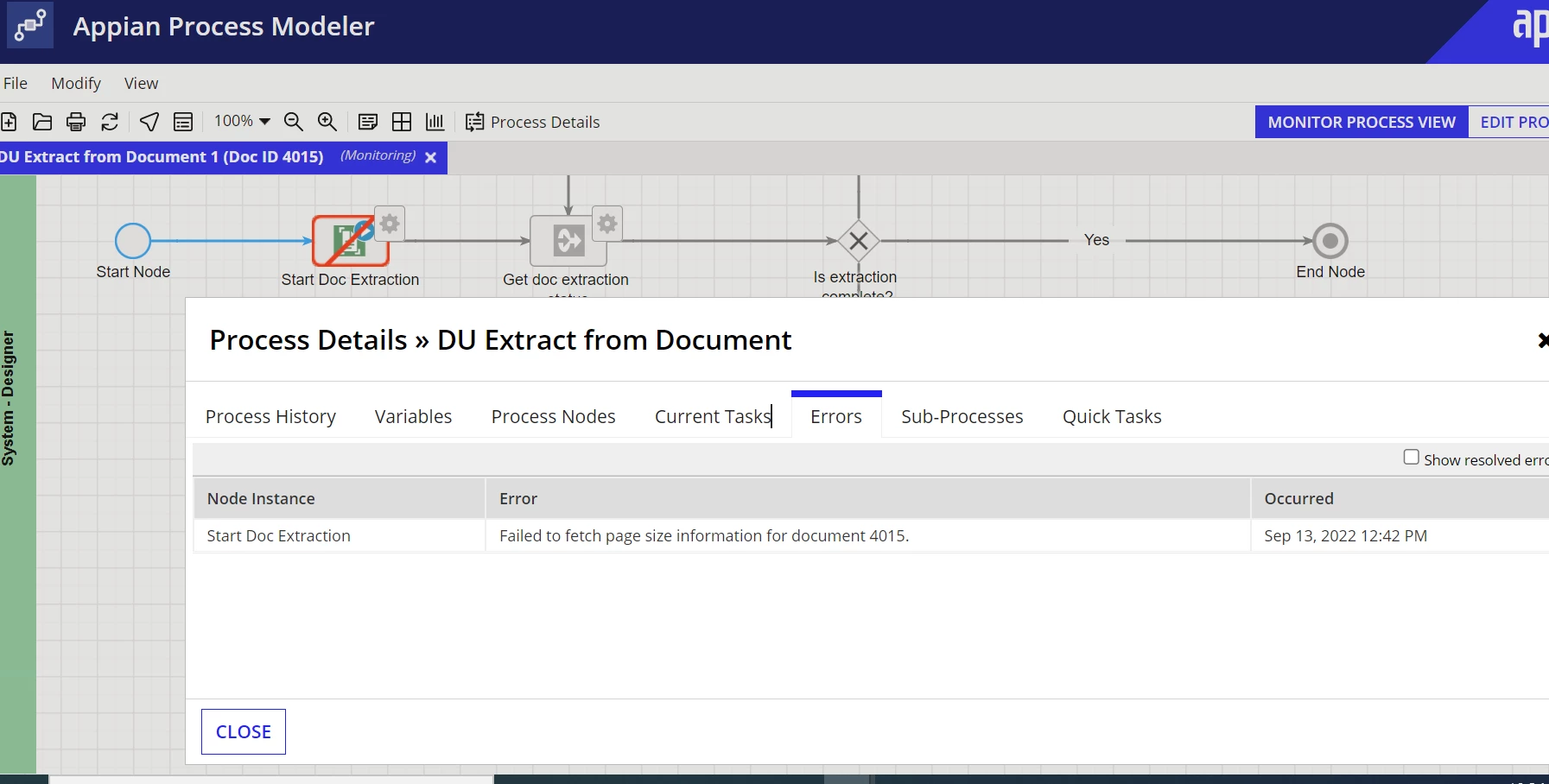Switch to the Quick Tasks tab
The width and height of the screenshot is (1549, 784).
click(1112, 416)
